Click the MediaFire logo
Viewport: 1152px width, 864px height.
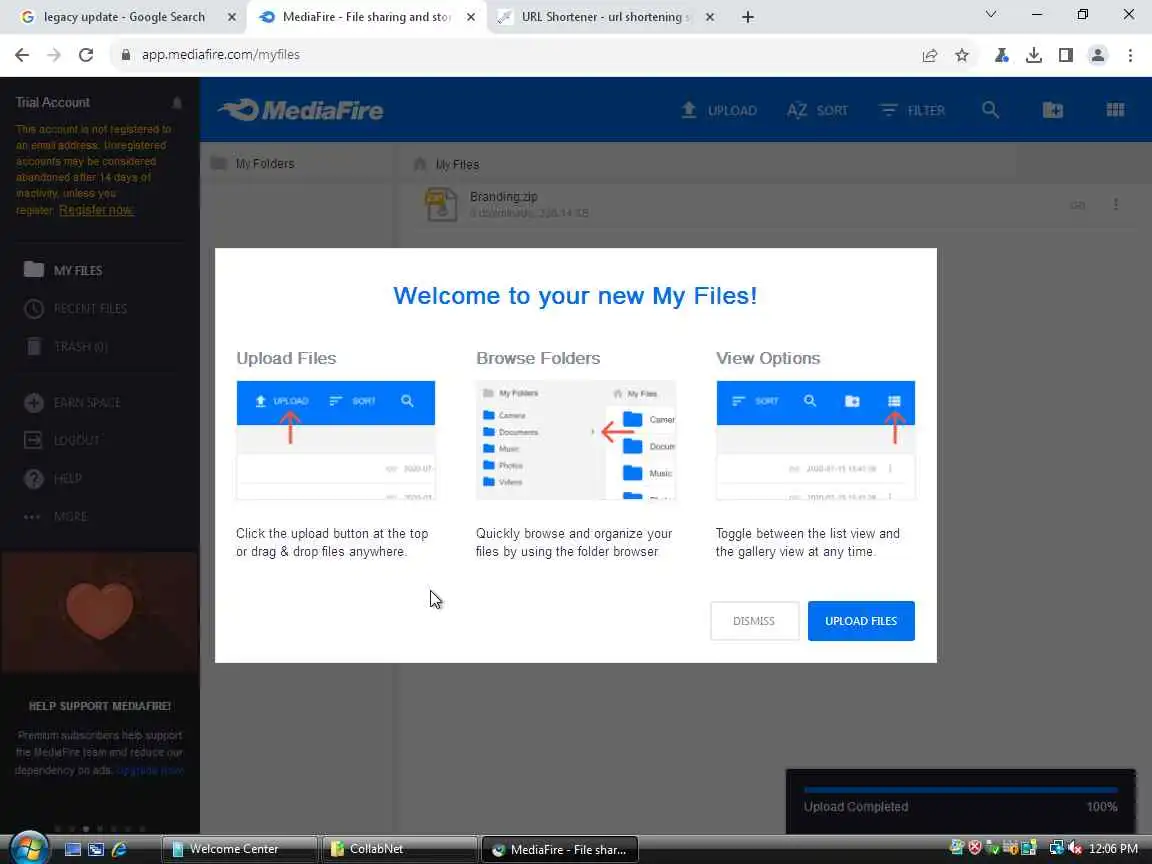coord(301,110)
